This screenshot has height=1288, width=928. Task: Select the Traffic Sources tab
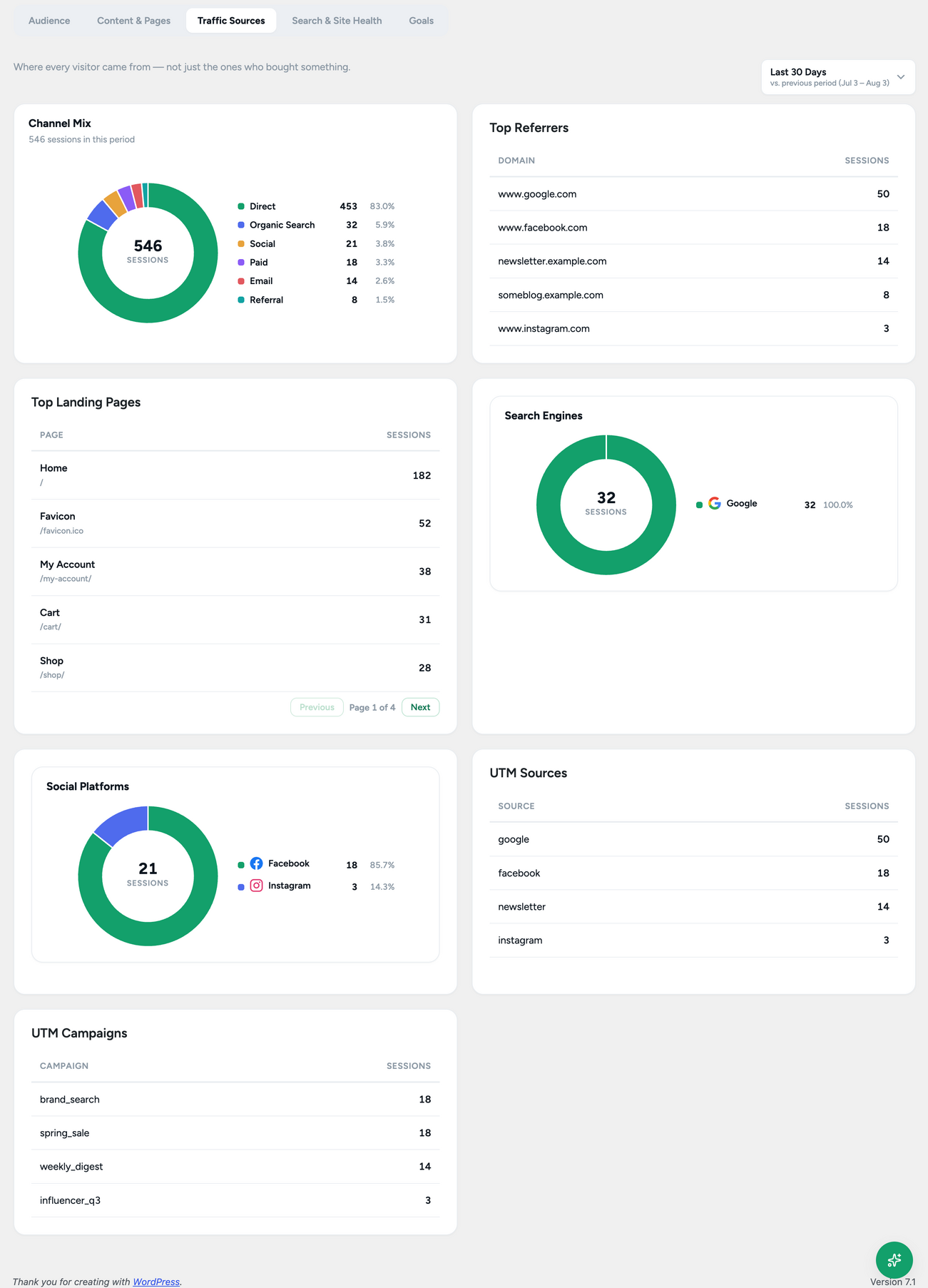pyautogui.click(x=231, y=21)
